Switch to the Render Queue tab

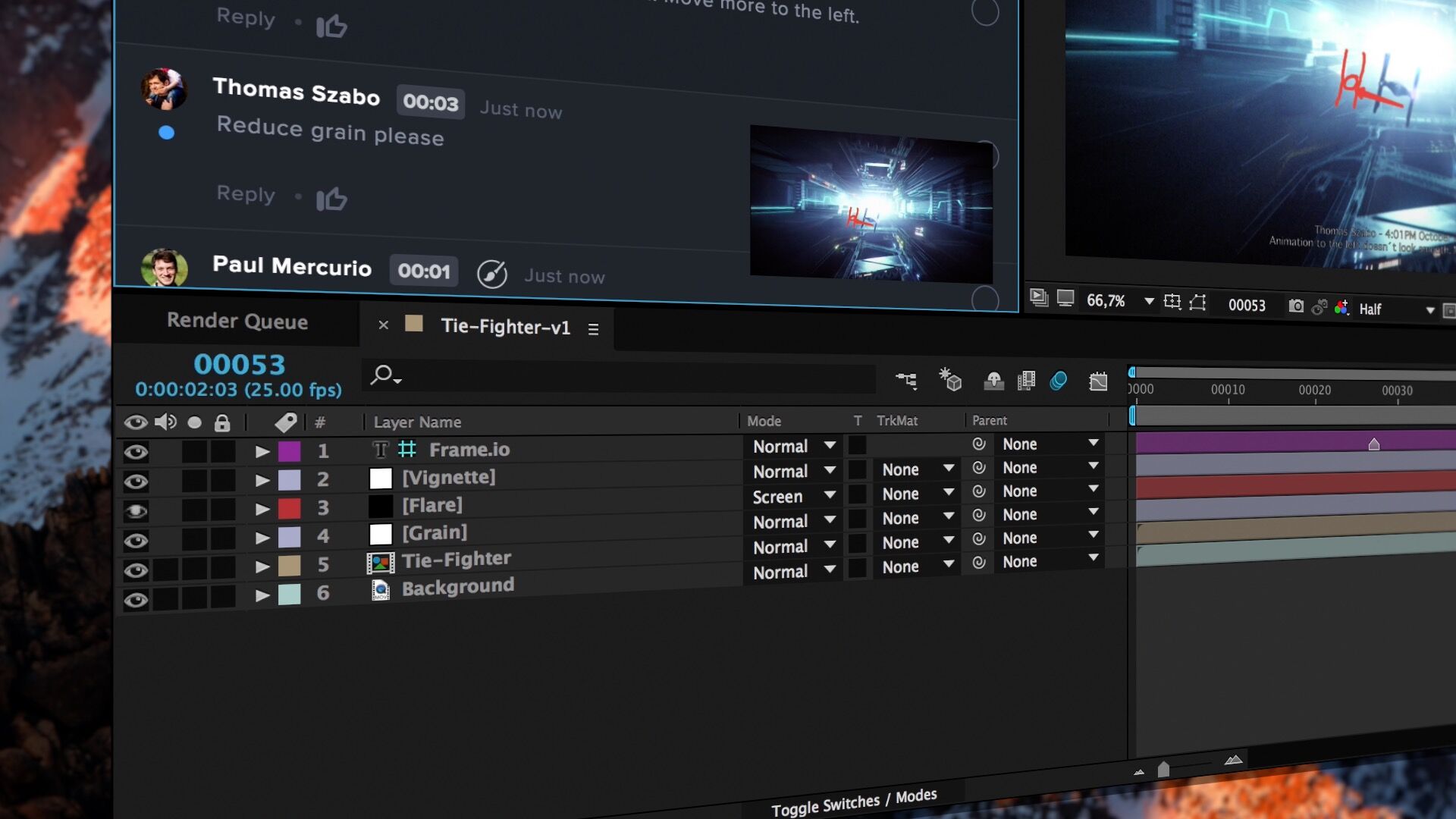237,322
